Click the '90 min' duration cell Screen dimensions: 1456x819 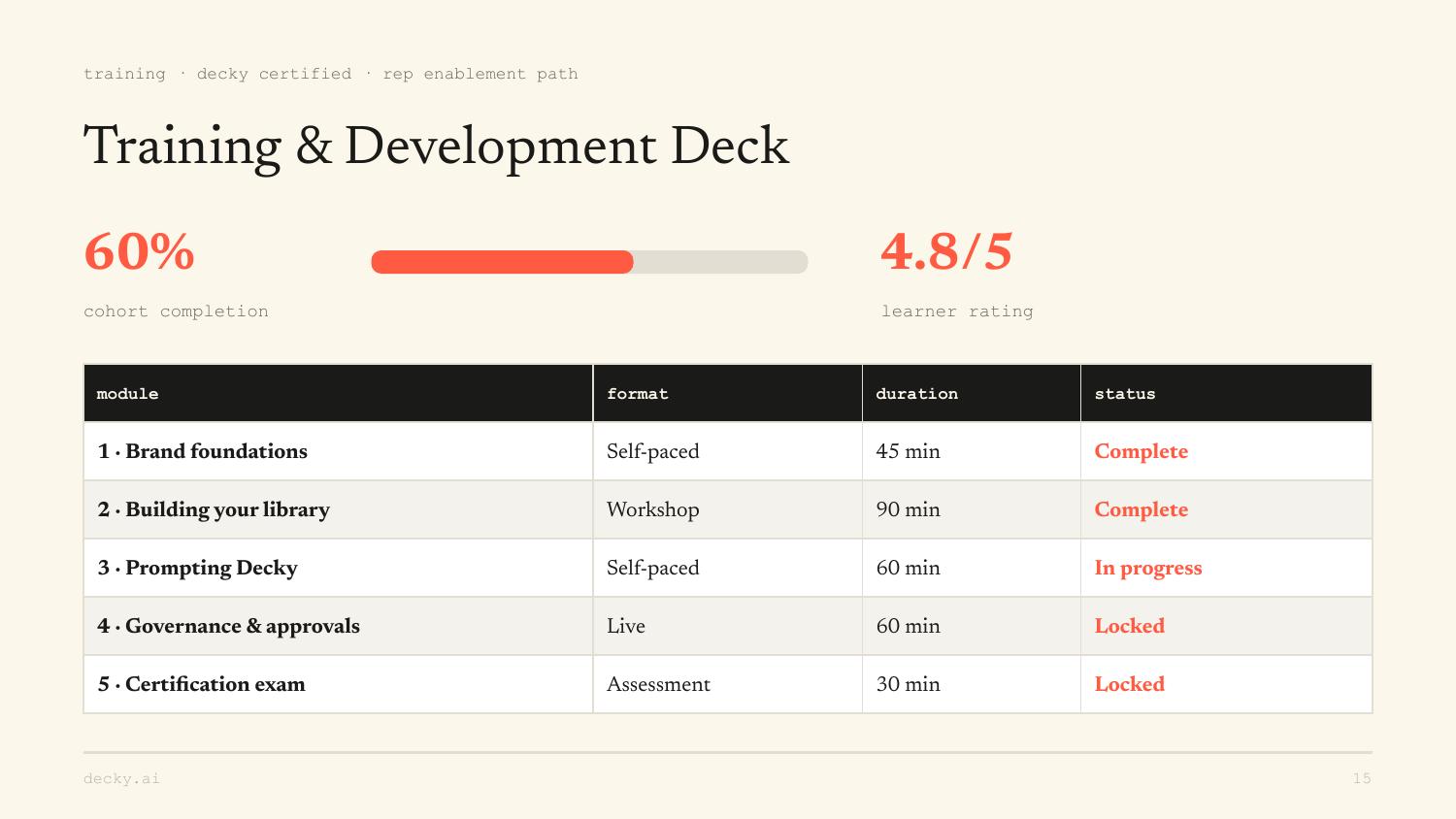(x=971, y=509)
